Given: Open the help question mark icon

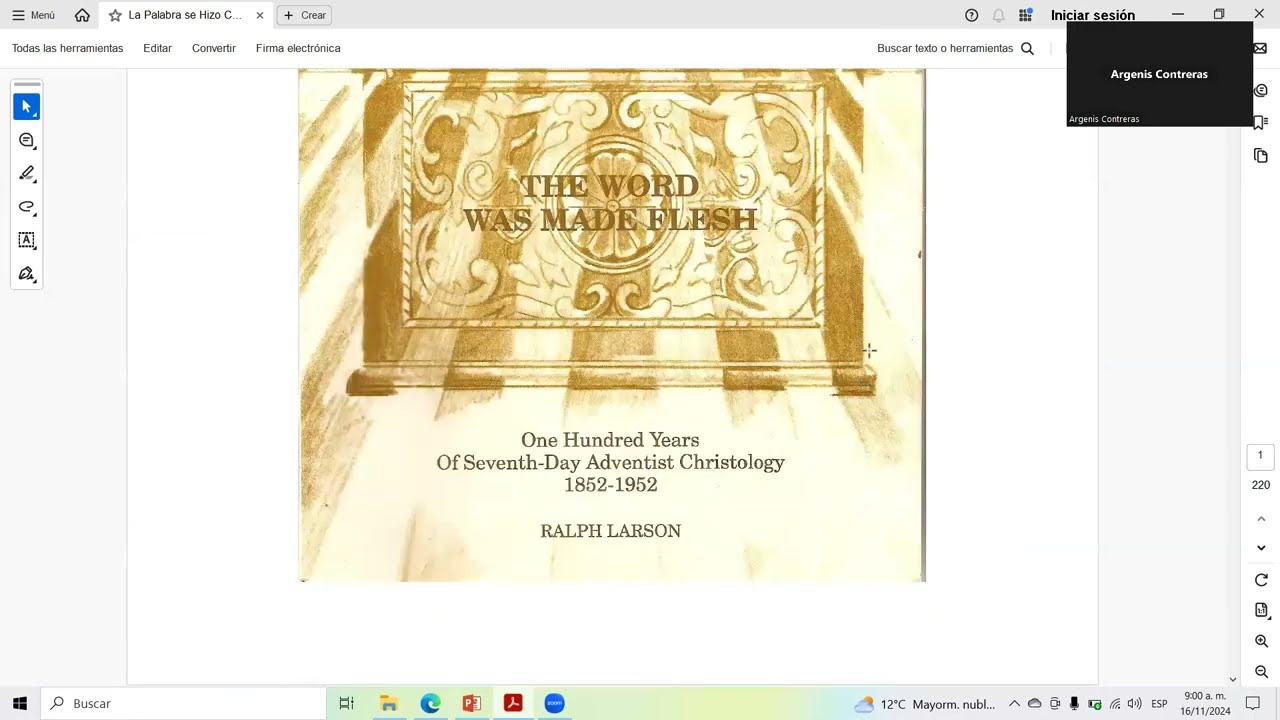Looking at the screenshot, I should pos(971,15).
